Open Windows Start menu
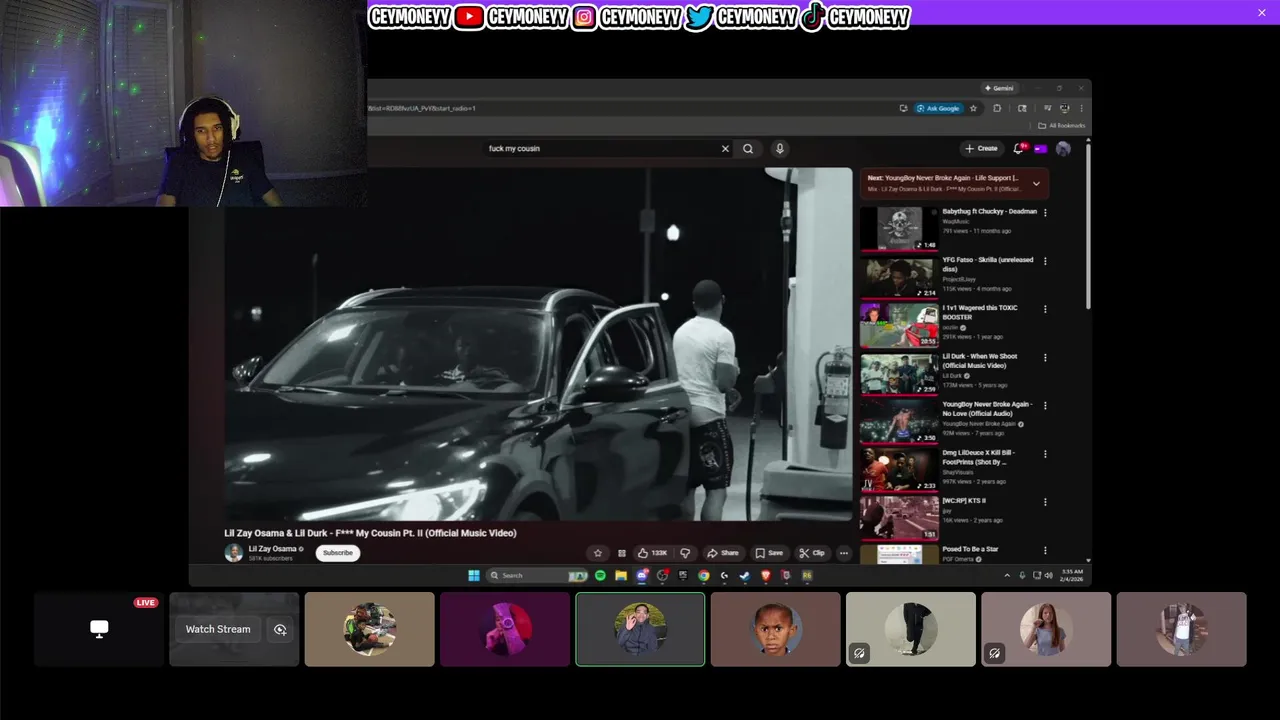 pyautogui.click(x=474, y=576)
